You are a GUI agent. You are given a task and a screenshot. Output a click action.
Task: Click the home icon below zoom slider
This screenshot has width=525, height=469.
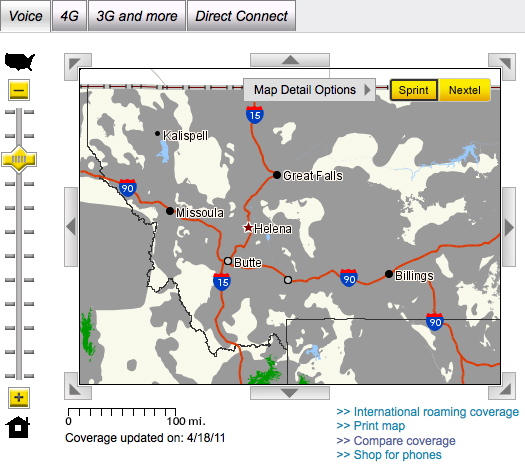18,427
